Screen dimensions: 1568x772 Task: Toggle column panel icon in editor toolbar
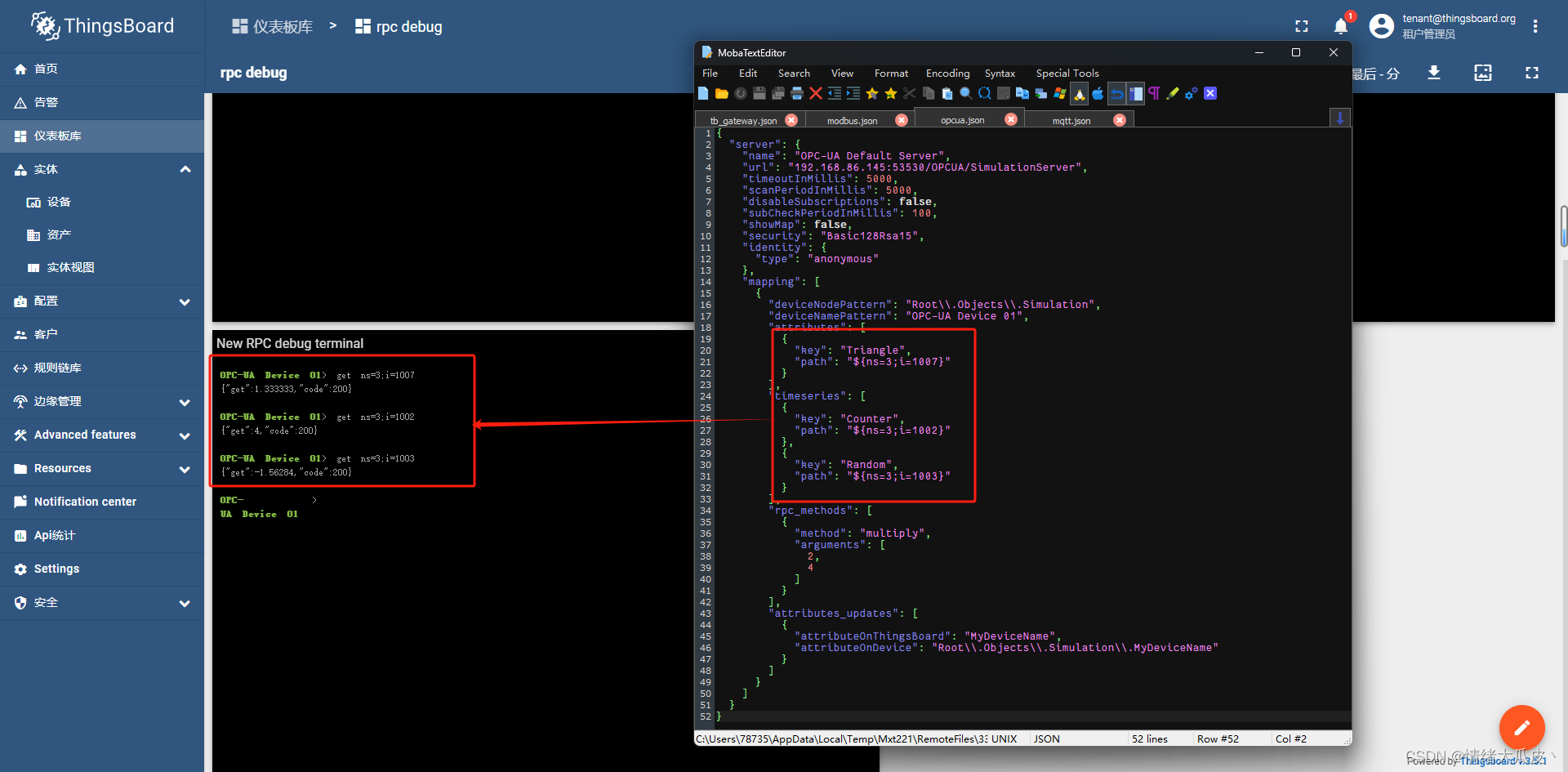[1136, 93]
